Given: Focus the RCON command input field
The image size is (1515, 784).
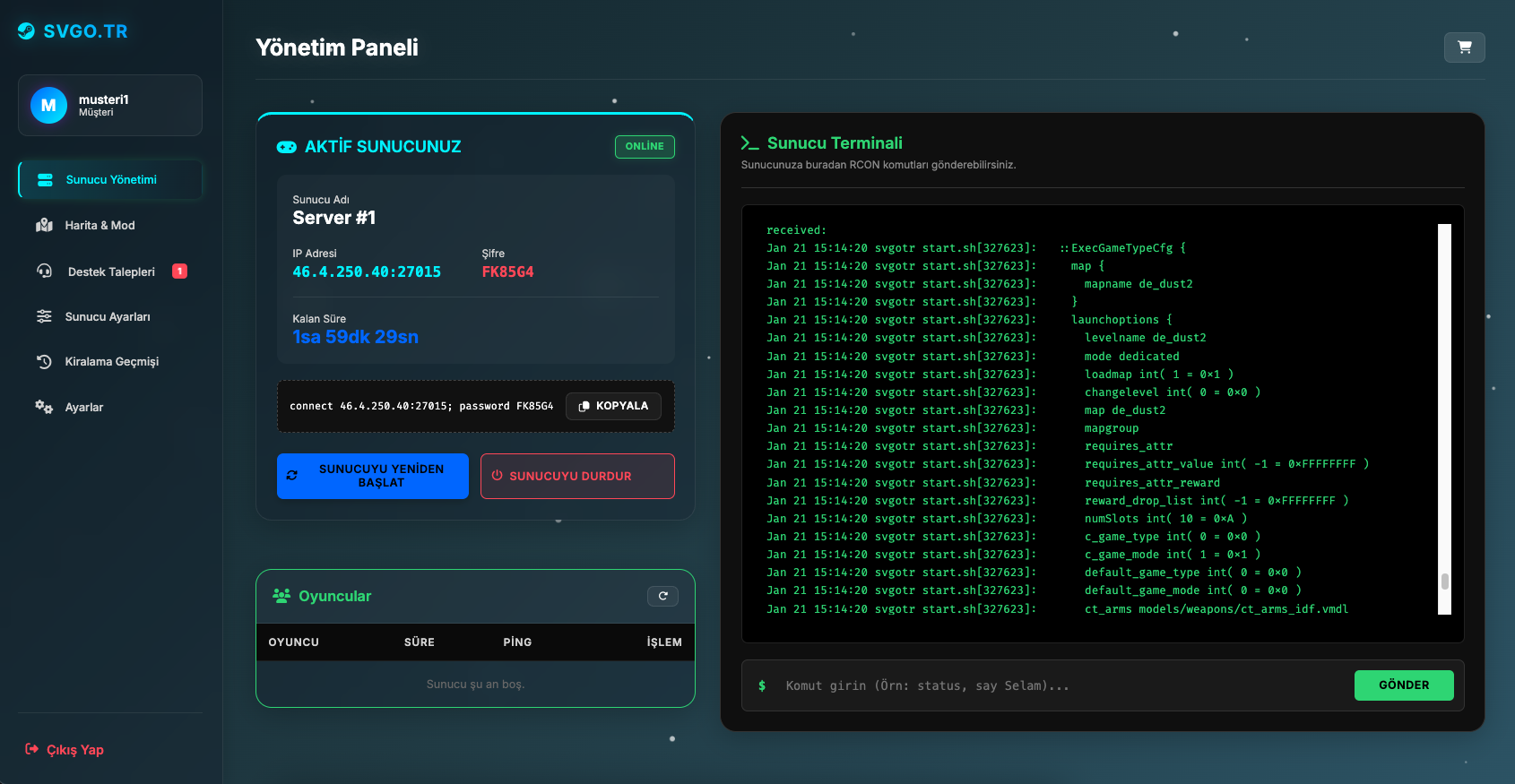Looking at the screenshot, I should point(1058,685).
